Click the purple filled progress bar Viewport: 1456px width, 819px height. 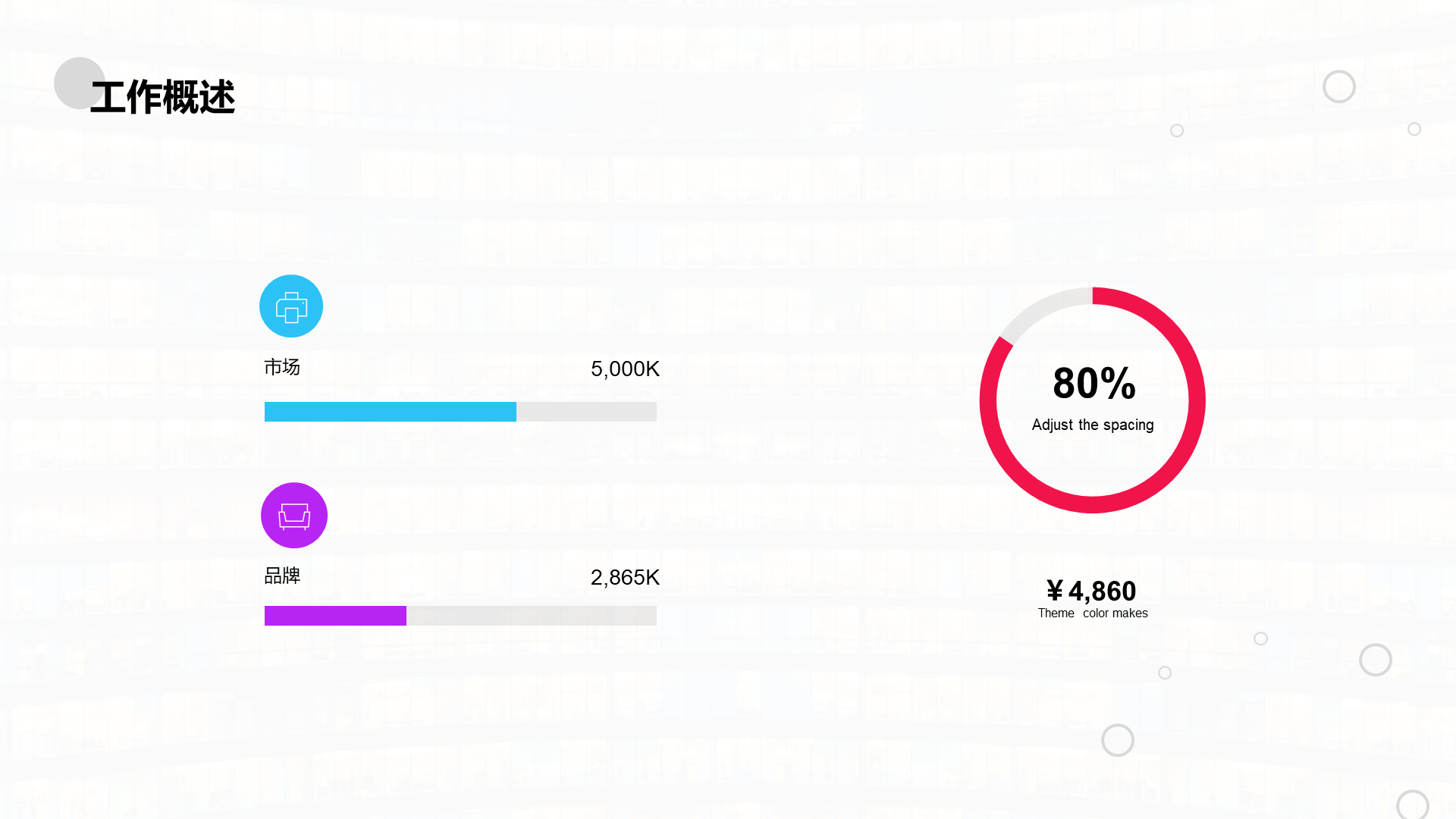click(335, 616)
